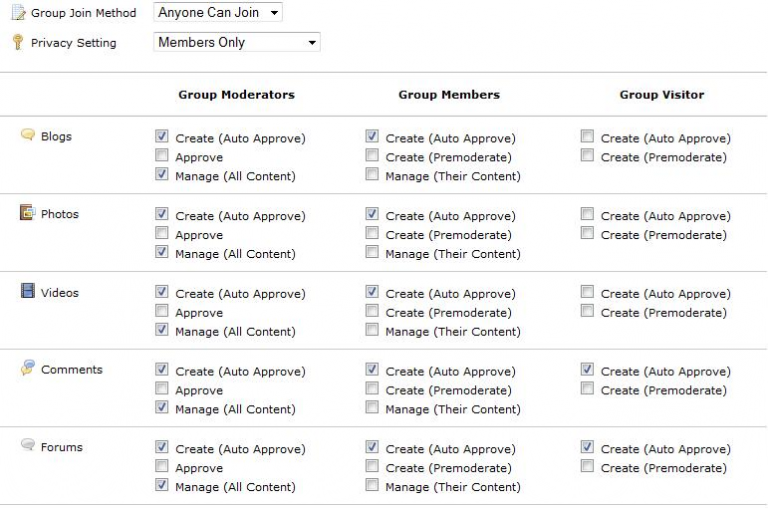Uncheck Members Create (Auto Approve) for Photos
The image size is (768, 509).
coord(372,214)
